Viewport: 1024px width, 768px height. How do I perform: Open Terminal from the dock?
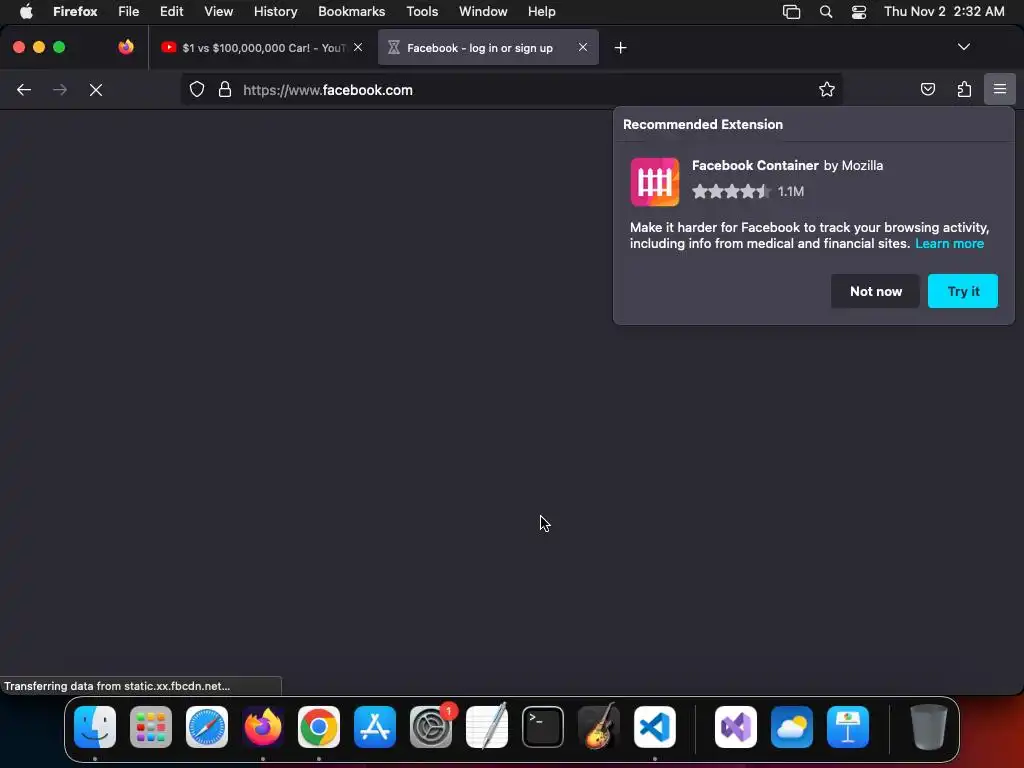click(x=543, y=727)
